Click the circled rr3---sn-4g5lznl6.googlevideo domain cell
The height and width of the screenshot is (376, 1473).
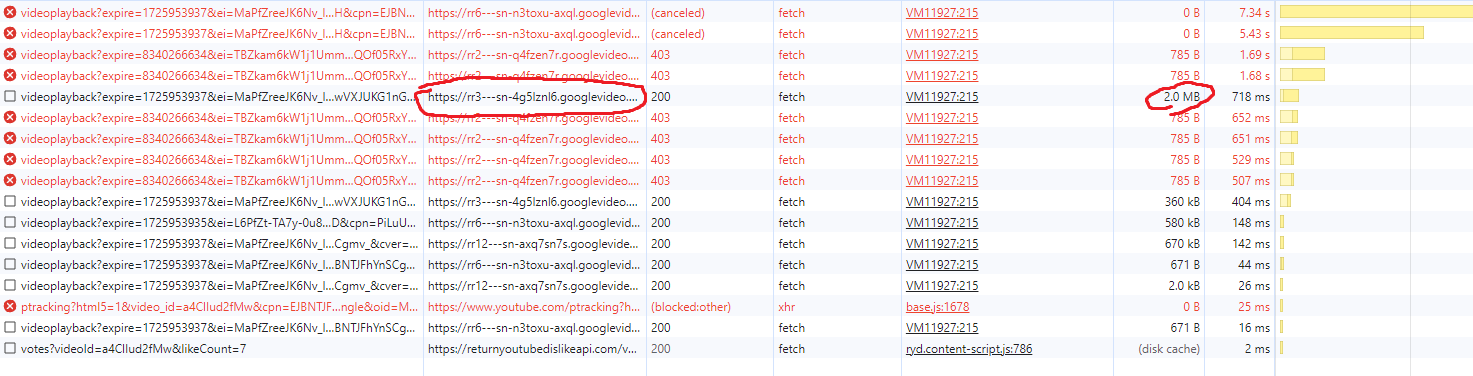pyautogui.click(x=532, y=97)
